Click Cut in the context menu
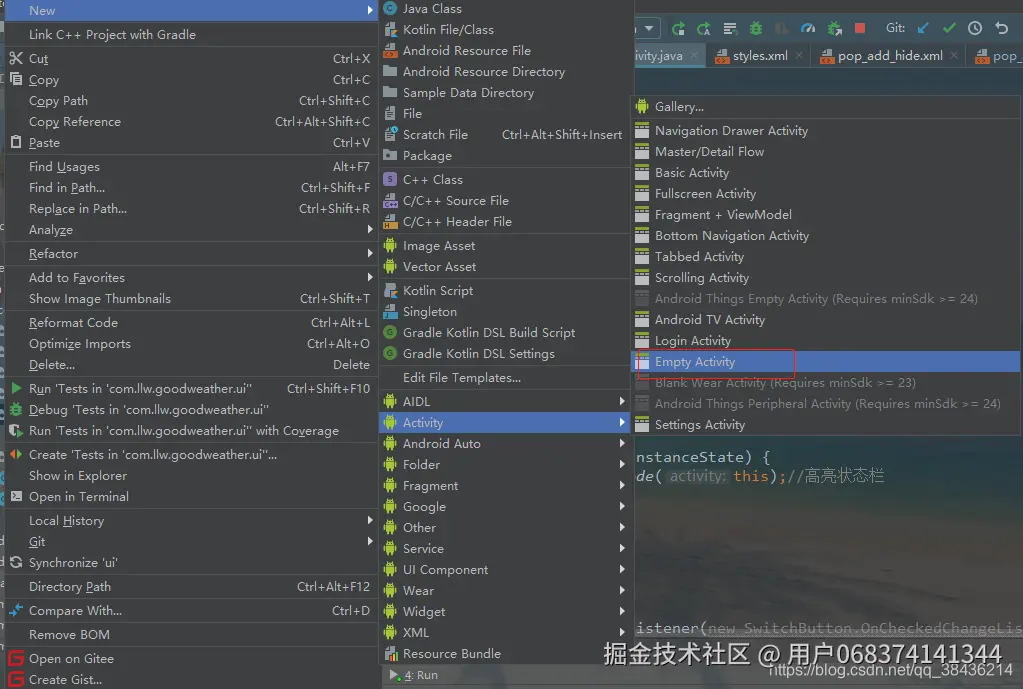This screenshot has width=1023, height=689. tap(191, 59)
